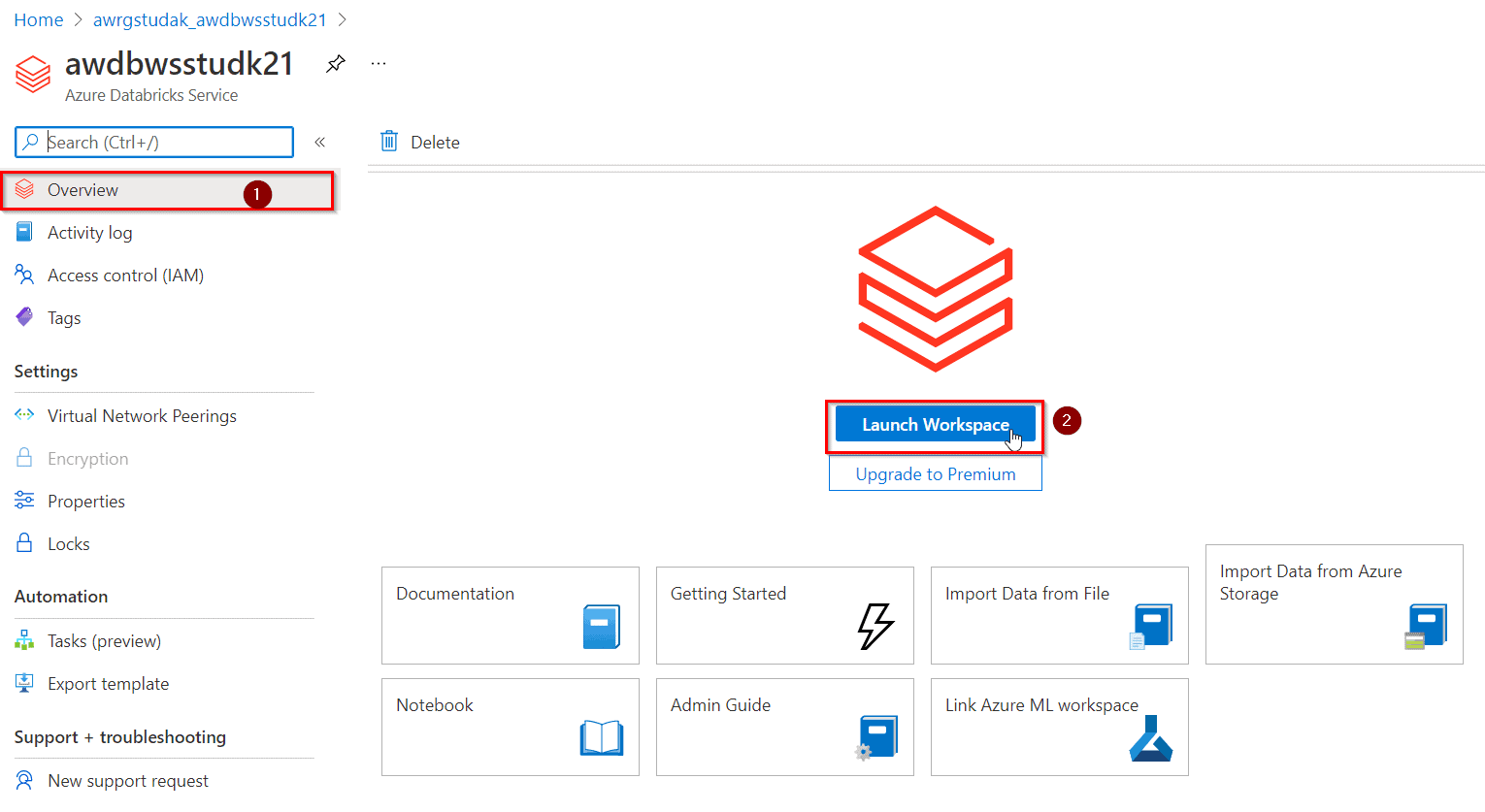Open Export template via its icon
This screenshot has height=812, width=1485.
(x=25, y=683)
